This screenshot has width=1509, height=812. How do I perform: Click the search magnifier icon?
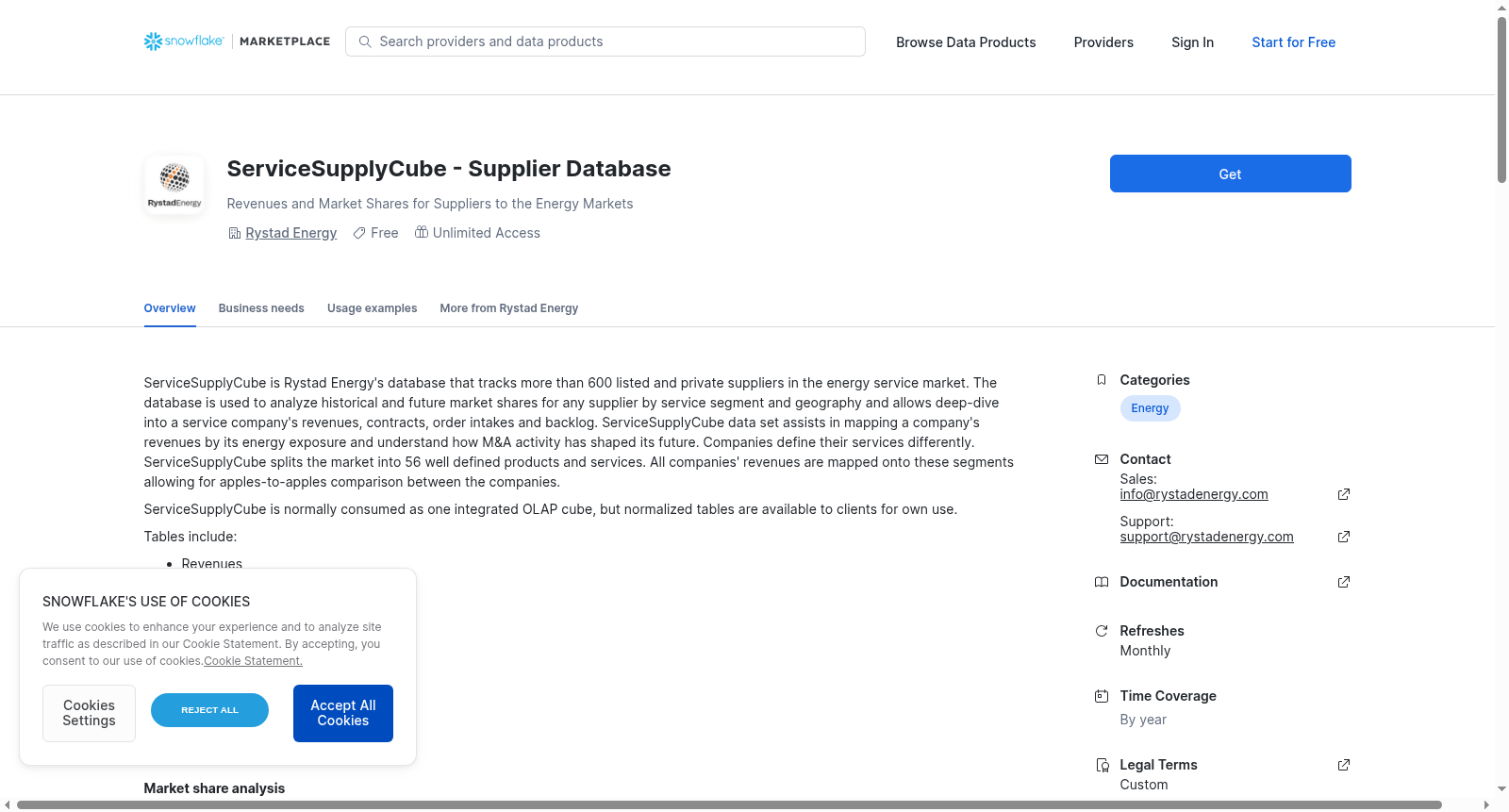[365, 41]
